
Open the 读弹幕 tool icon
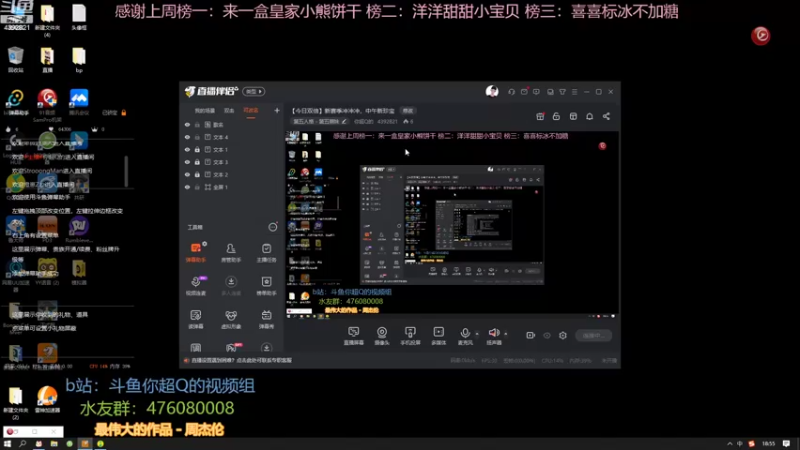coord(195,319)
